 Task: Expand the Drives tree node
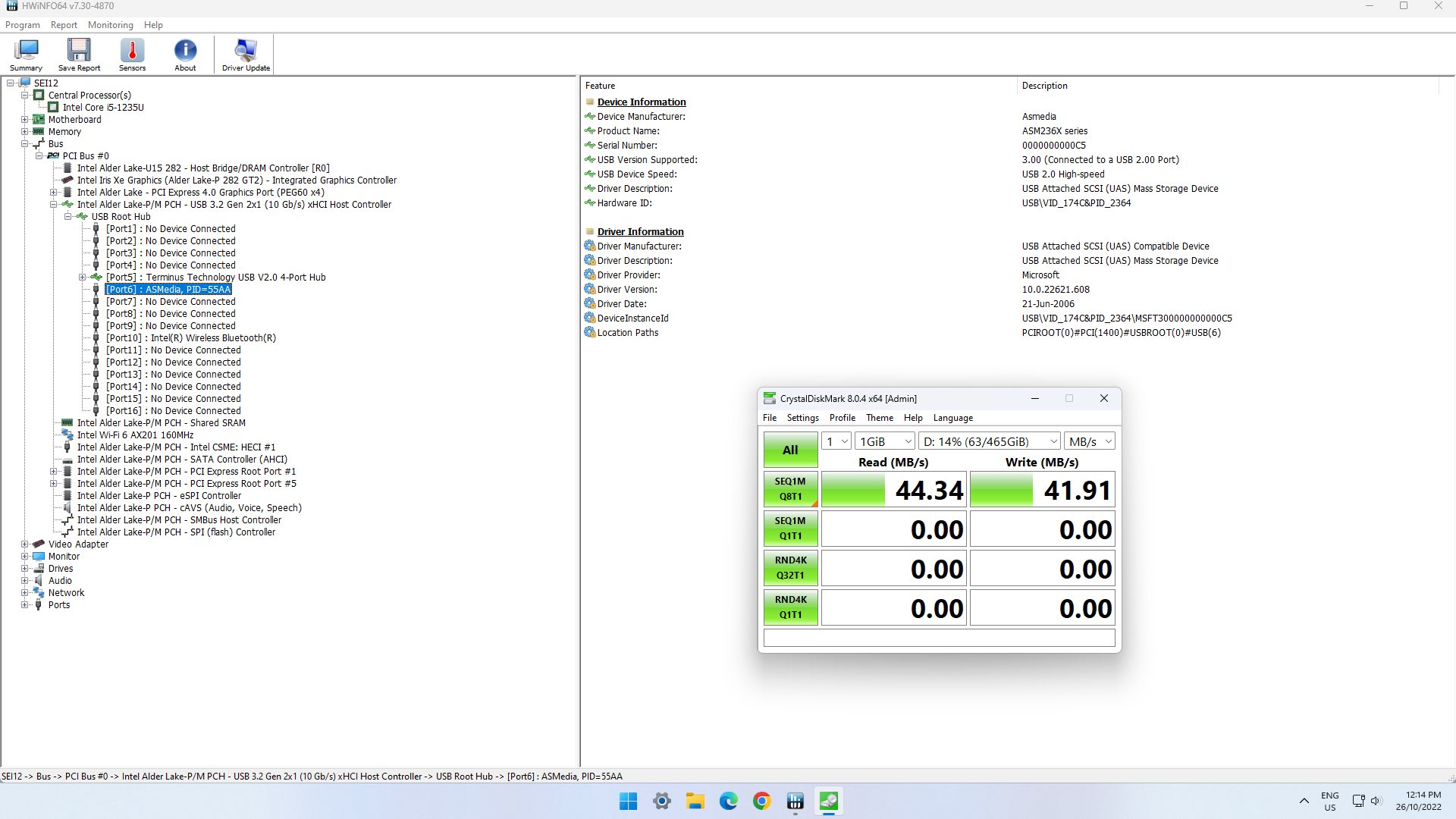(x=24, y=569)
